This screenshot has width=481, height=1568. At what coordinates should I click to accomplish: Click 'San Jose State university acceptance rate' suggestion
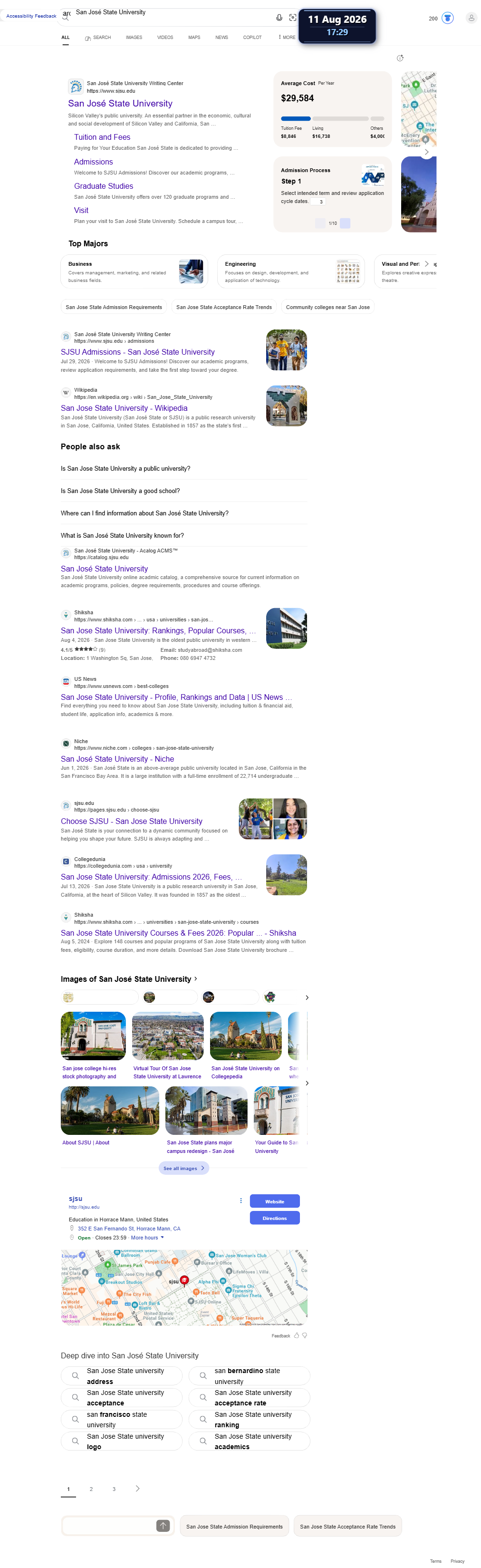(x=250, y=1397)
